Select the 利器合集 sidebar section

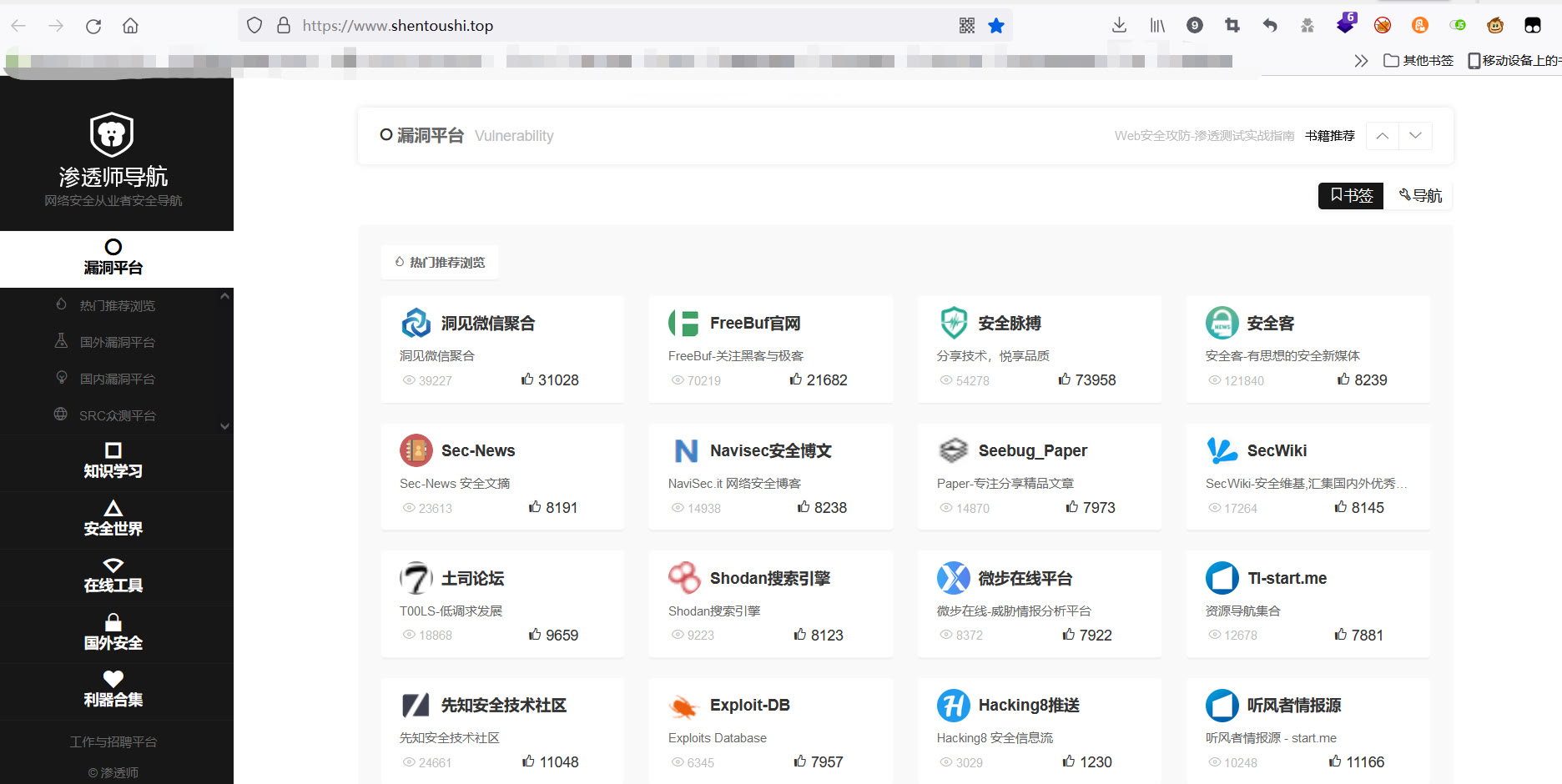[x=113, y=690]
